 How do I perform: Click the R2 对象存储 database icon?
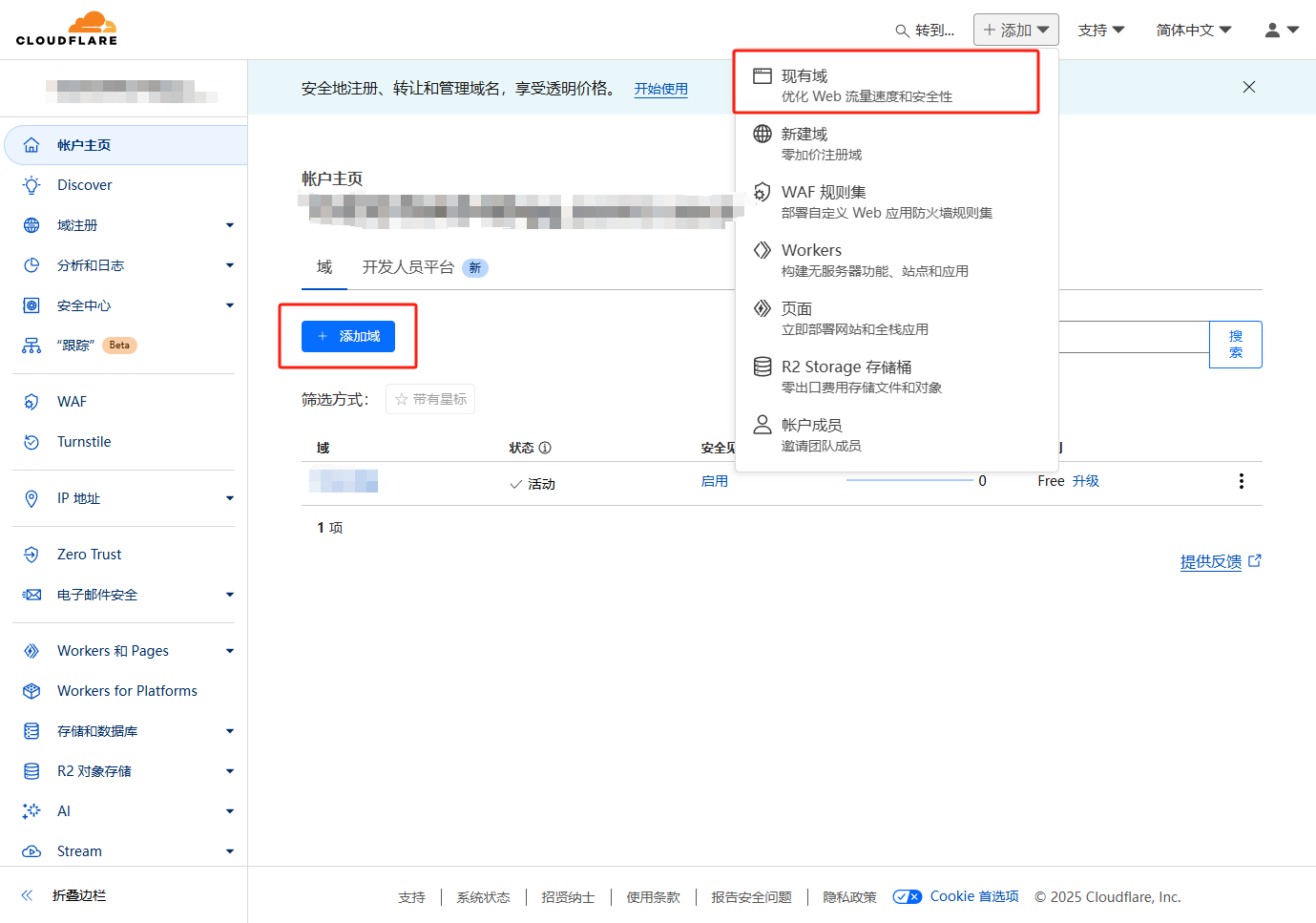pos(31,771)
